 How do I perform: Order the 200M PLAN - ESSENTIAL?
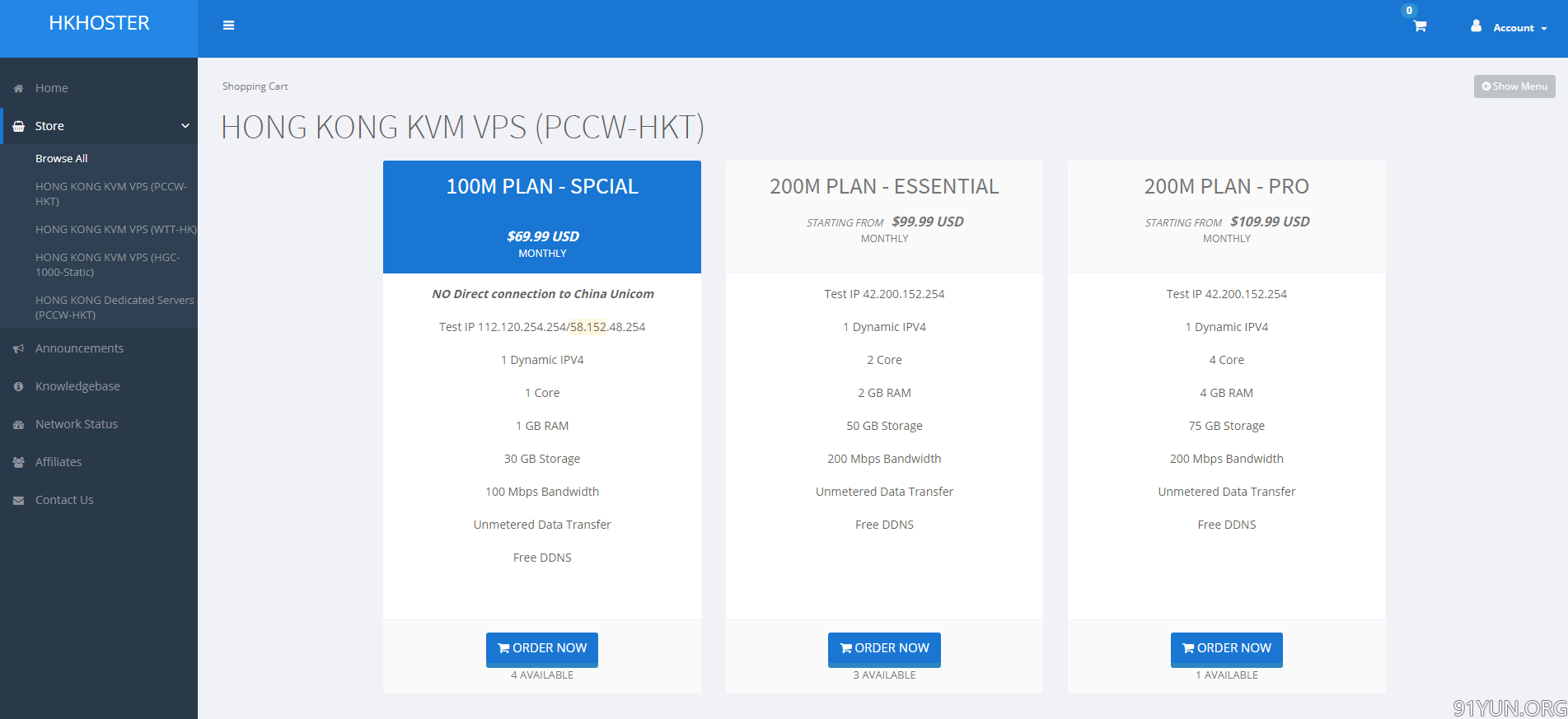(884, 649)
